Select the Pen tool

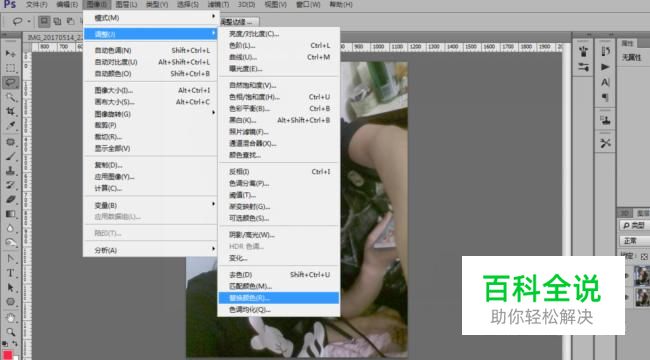(10, 259)
